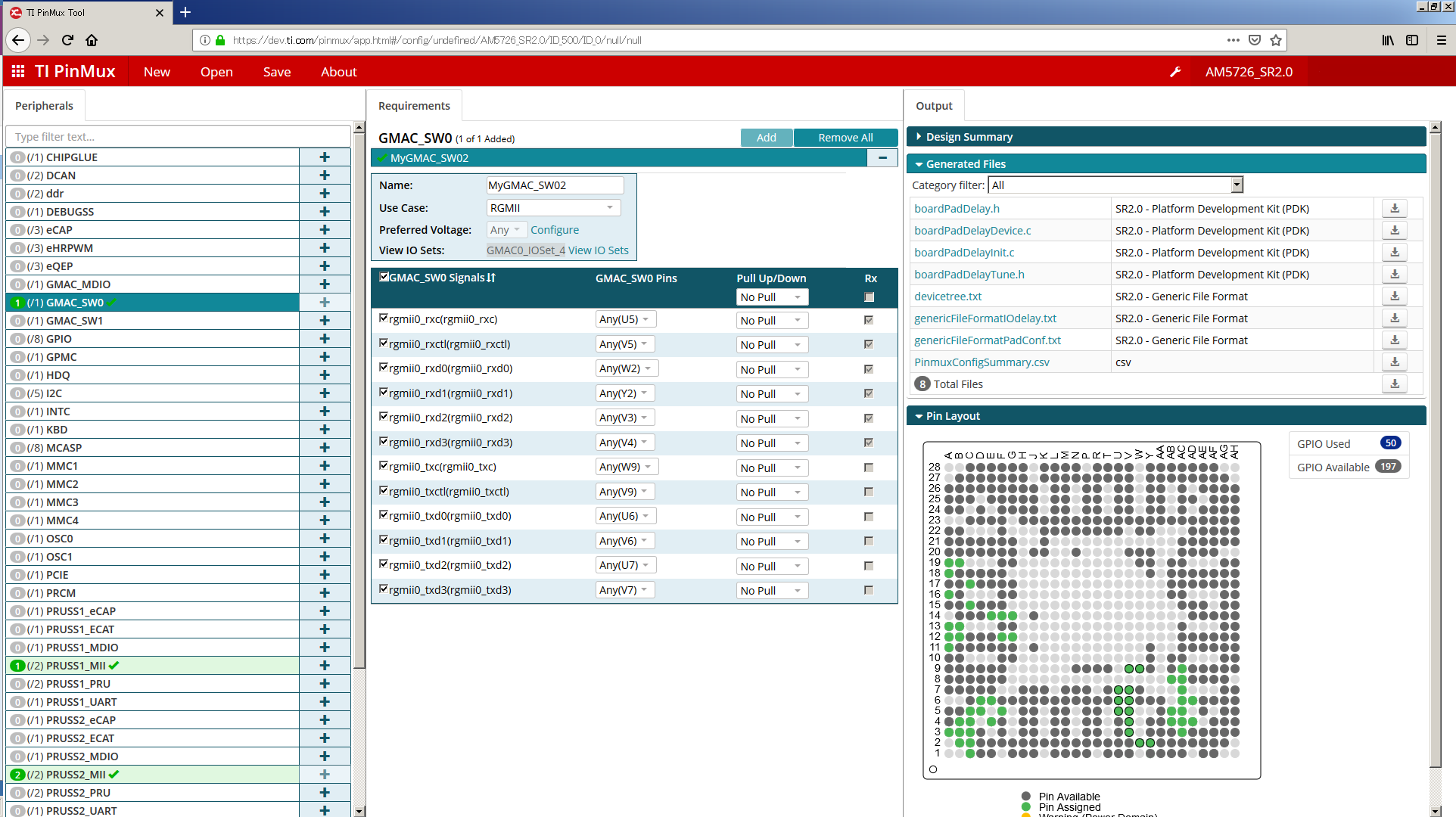Click the Configure voltage link
Screen dimensions: 1456x817
click(555, 230)
